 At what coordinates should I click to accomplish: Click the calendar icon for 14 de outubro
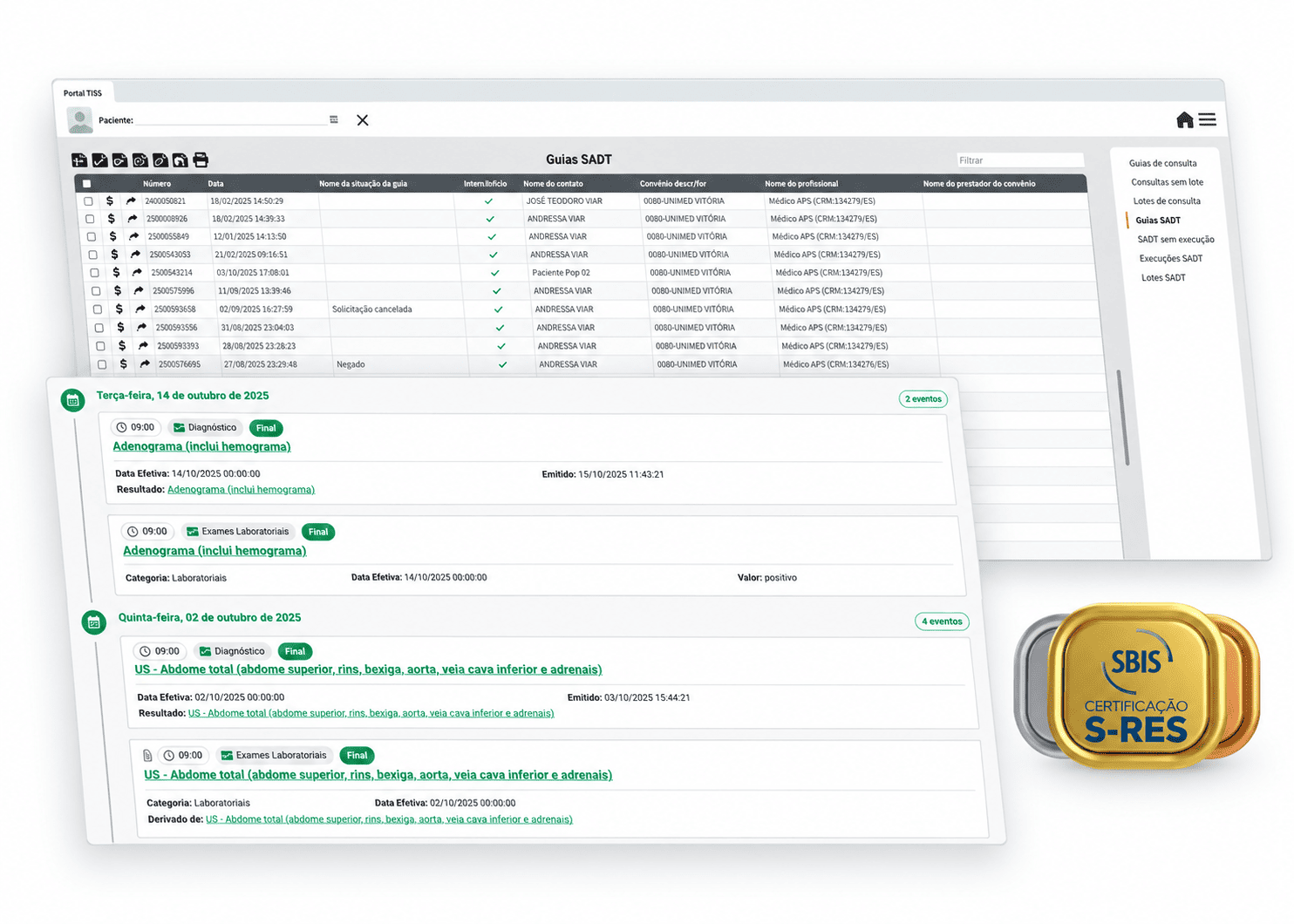(x=73, y=400)
